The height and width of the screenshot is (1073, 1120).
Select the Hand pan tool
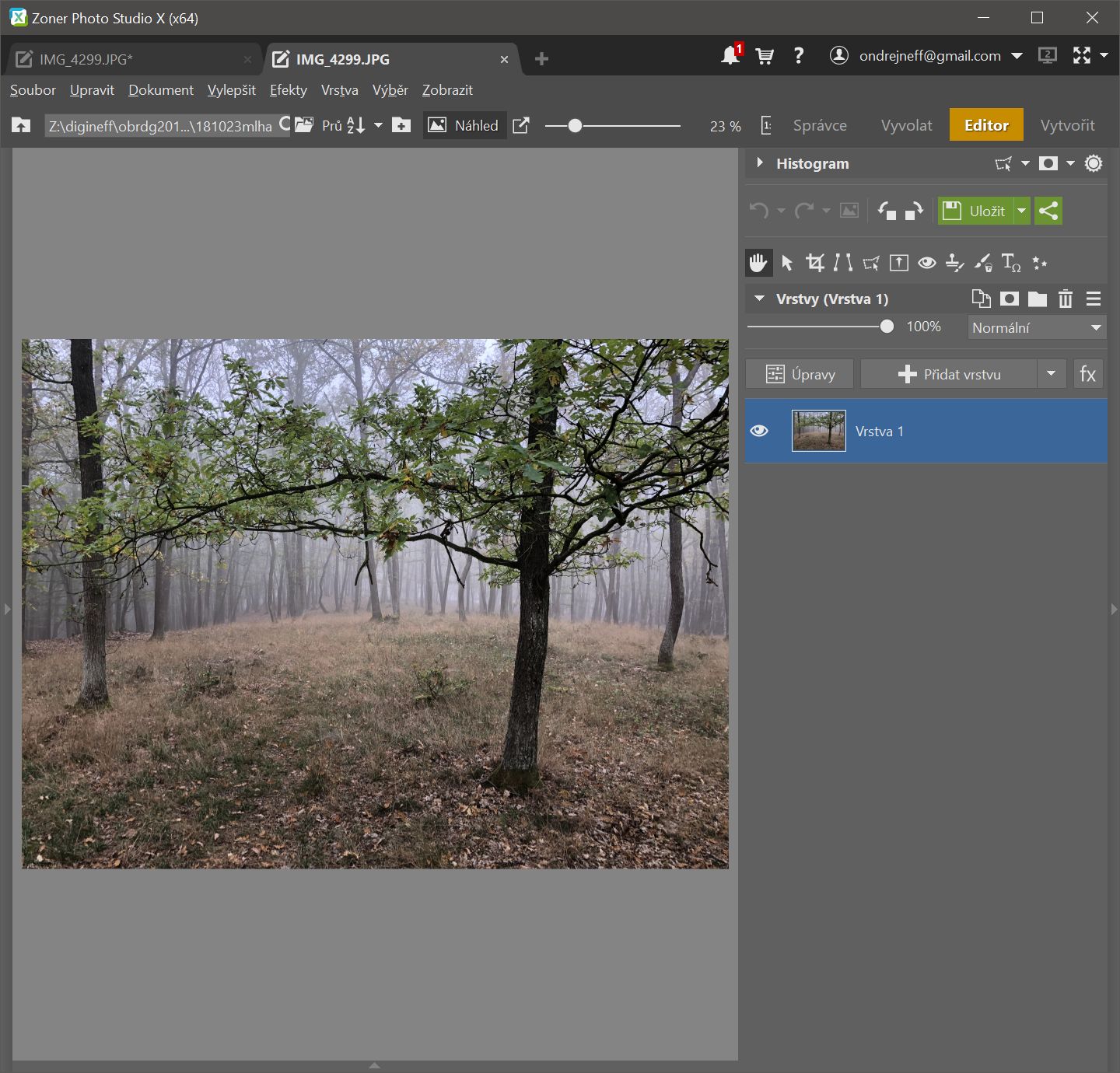758,263
